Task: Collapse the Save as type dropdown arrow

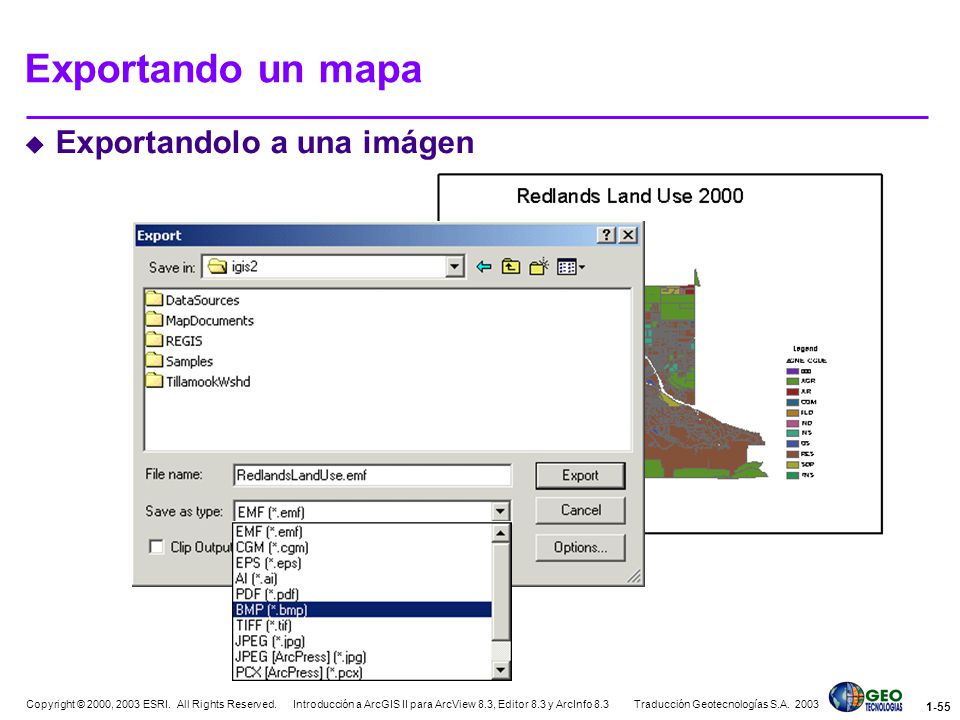Action: [x=500, y=511]
